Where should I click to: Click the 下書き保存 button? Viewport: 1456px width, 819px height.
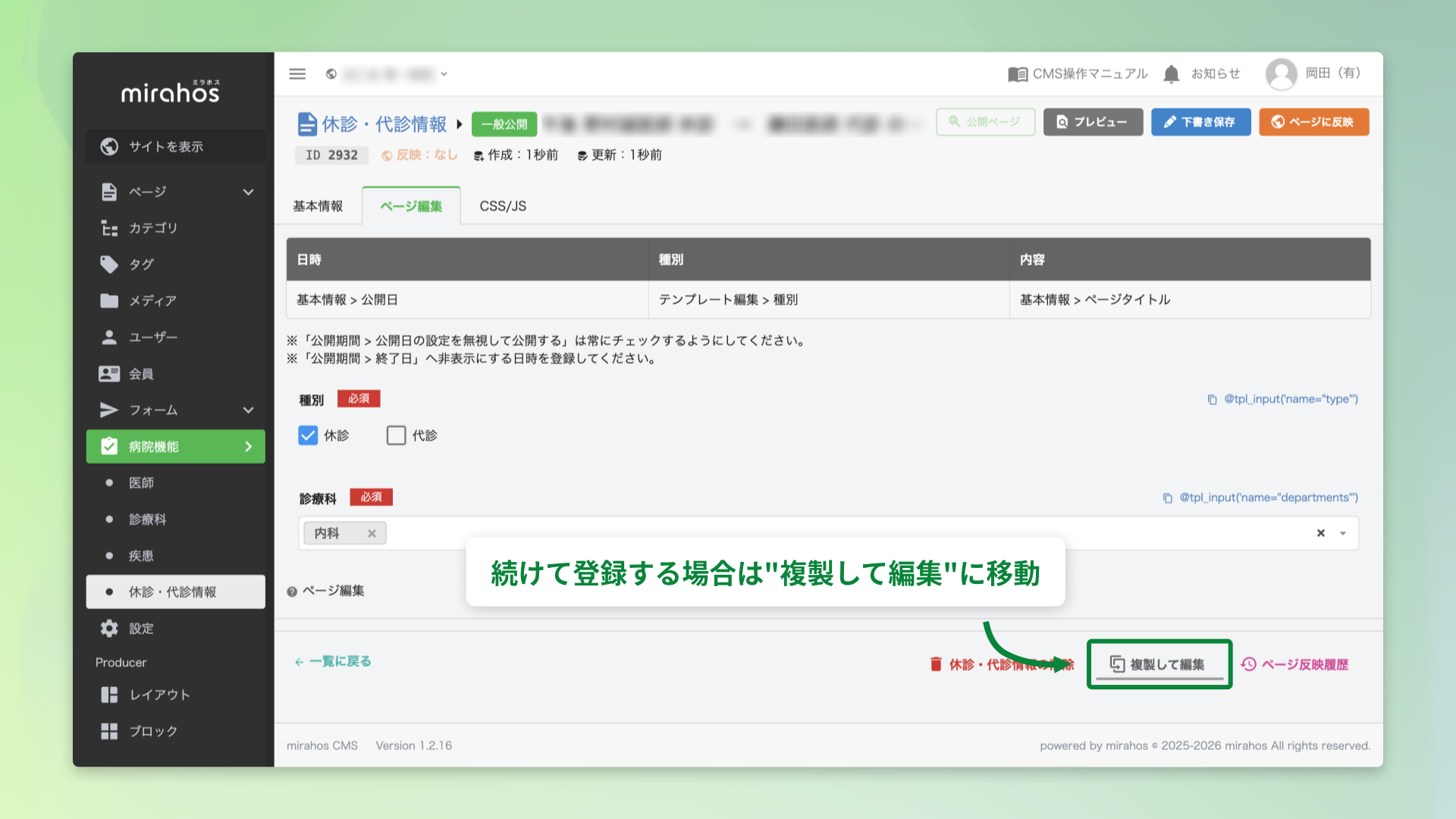click(x=1200, y=122)
